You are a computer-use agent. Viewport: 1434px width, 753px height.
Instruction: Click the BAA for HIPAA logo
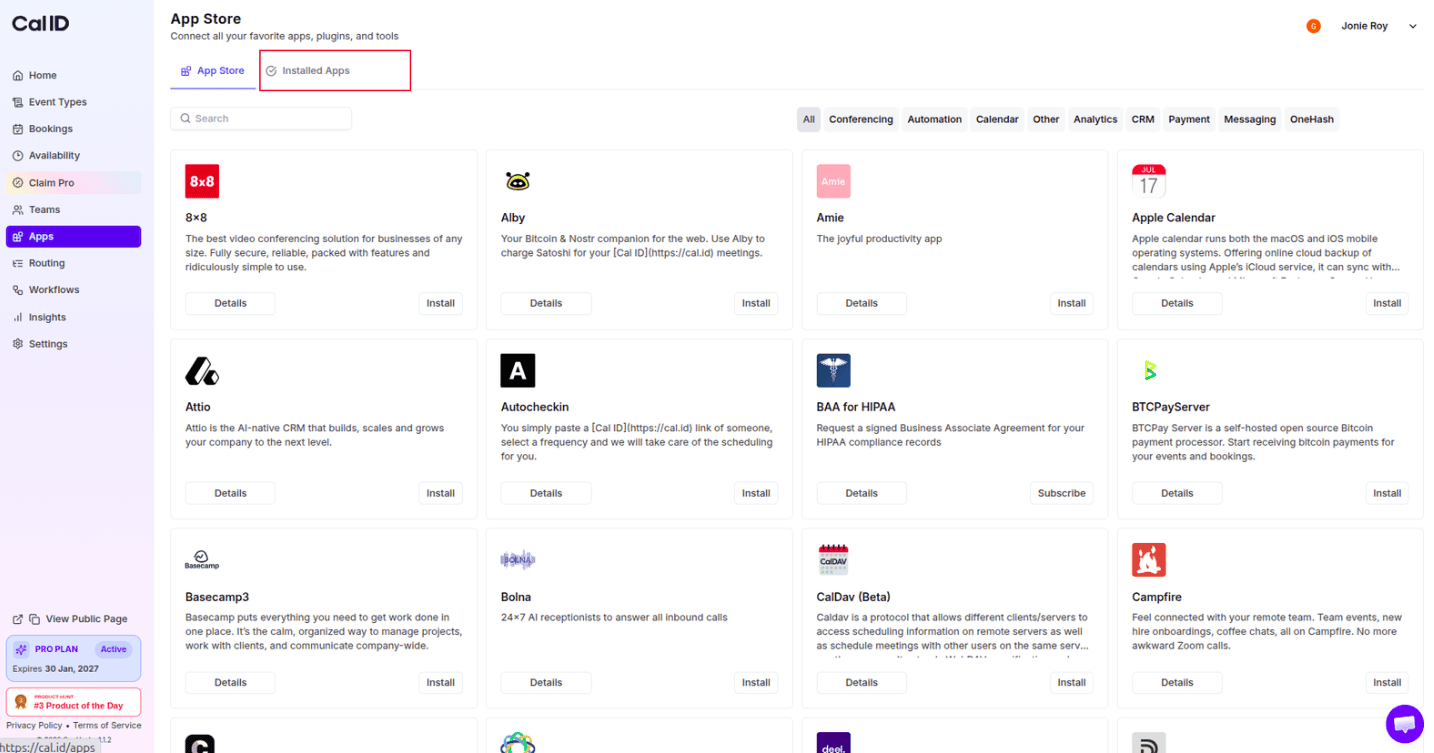833,371
